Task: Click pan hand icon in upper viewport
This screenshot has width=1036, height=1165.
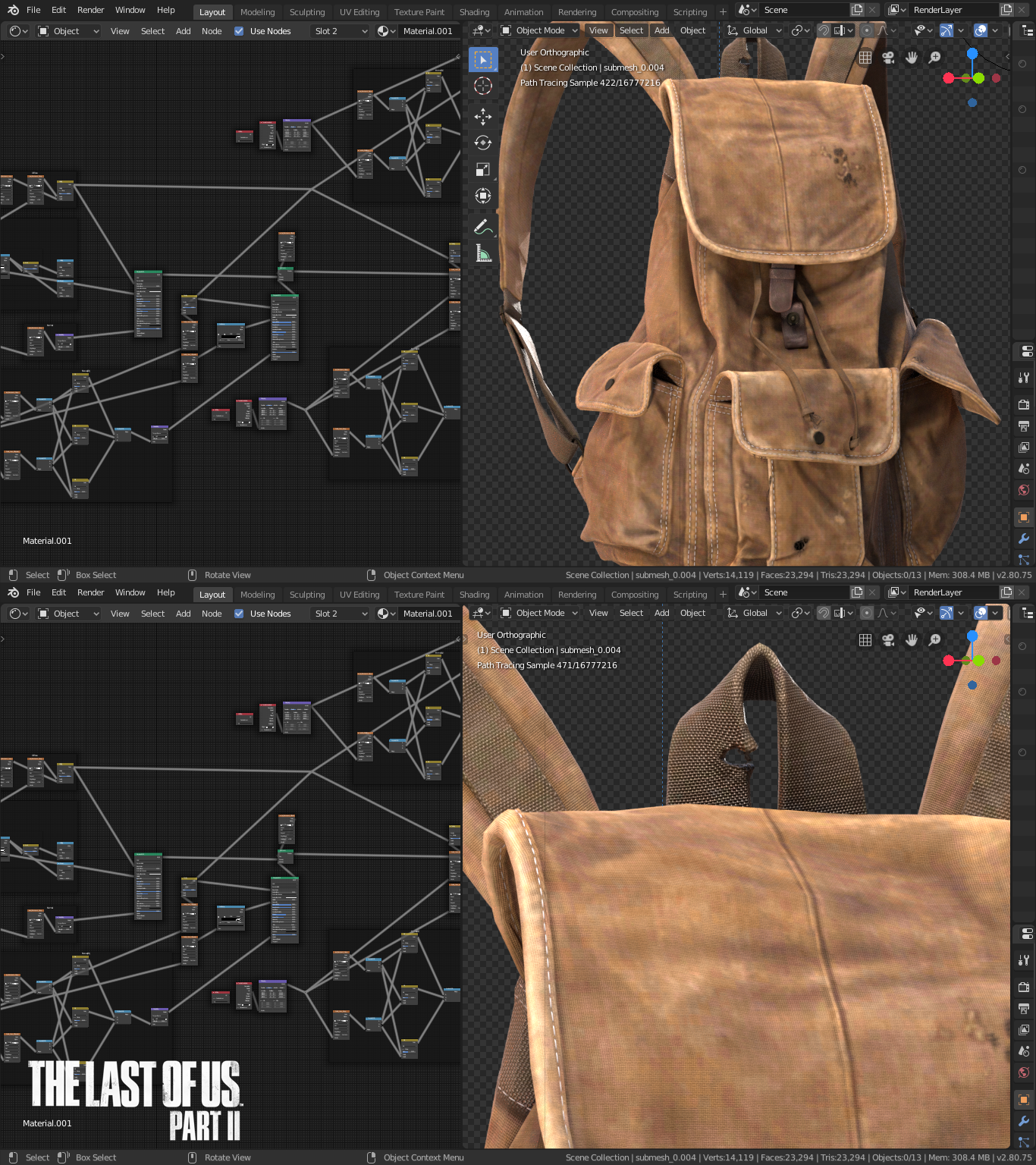Action: 912,58
